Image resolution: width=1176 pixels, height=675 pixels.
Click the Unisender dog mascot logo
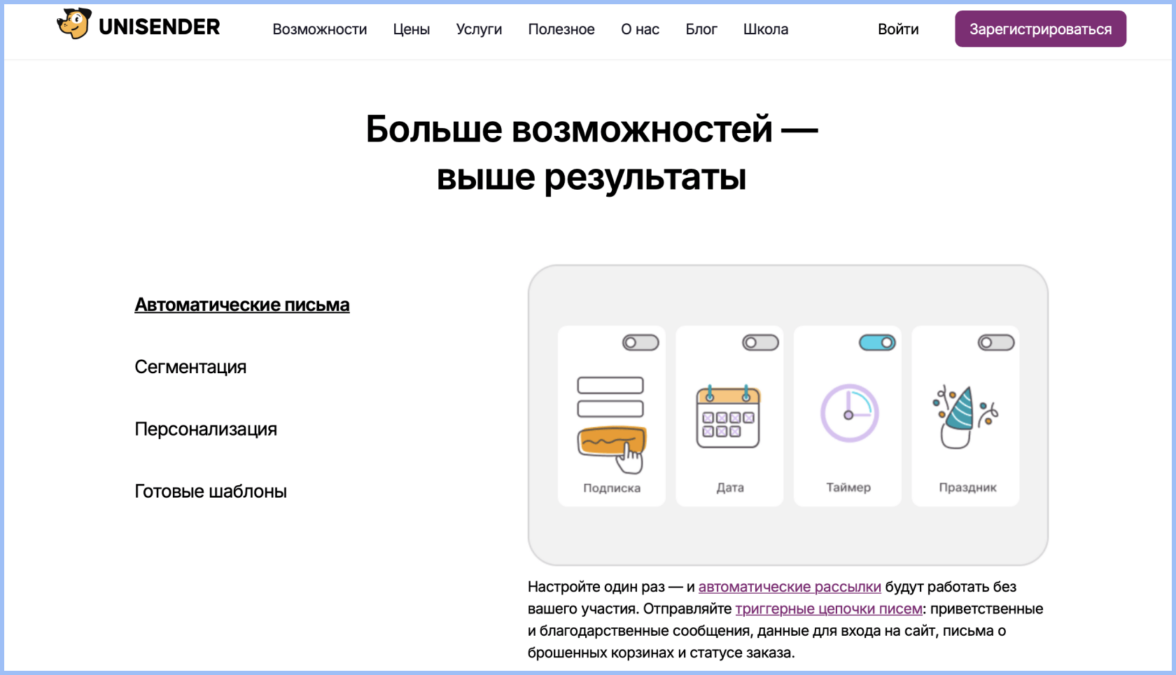tap(74, 24)
